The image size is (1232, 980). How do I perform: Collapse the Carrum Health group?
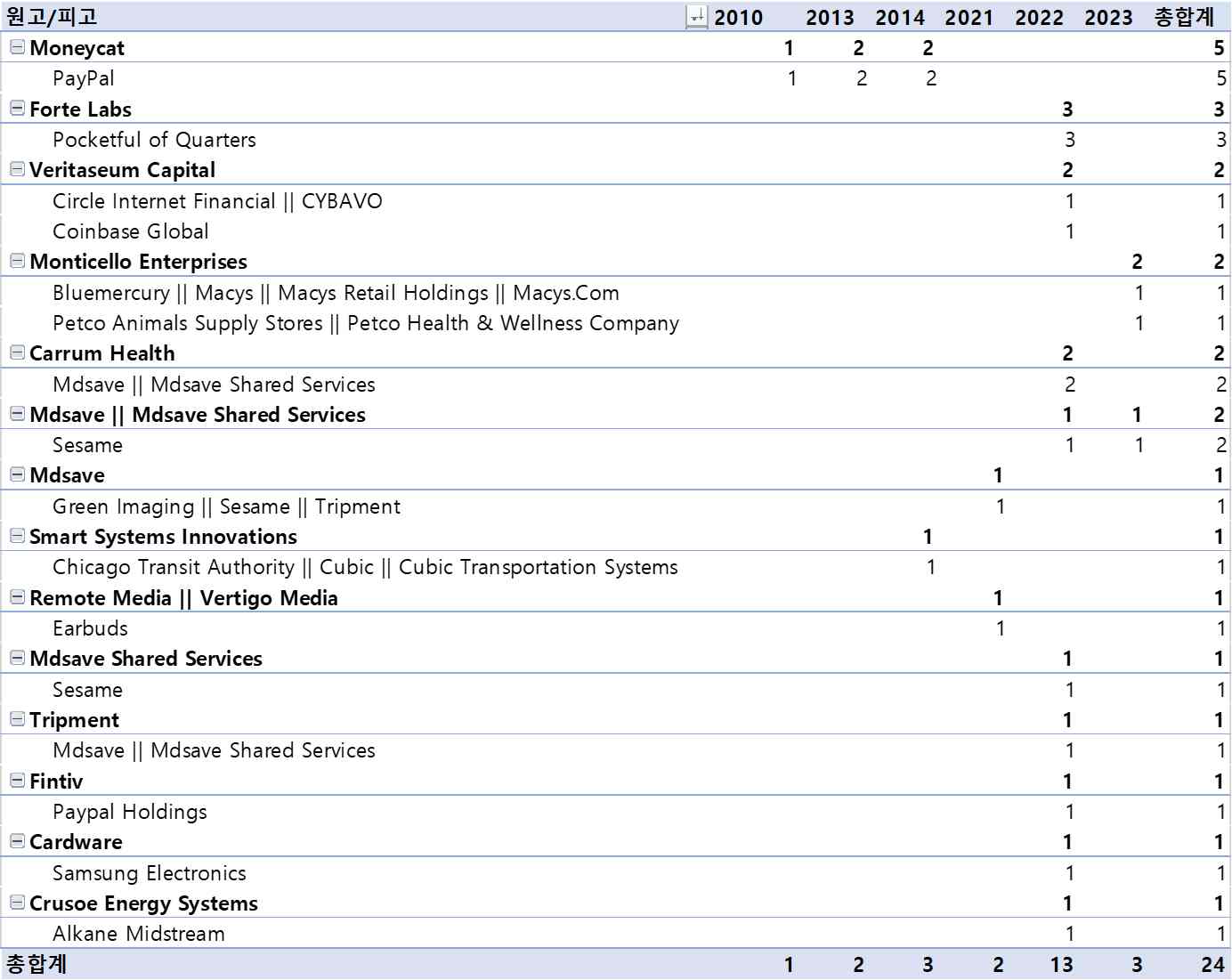(17, 352)
